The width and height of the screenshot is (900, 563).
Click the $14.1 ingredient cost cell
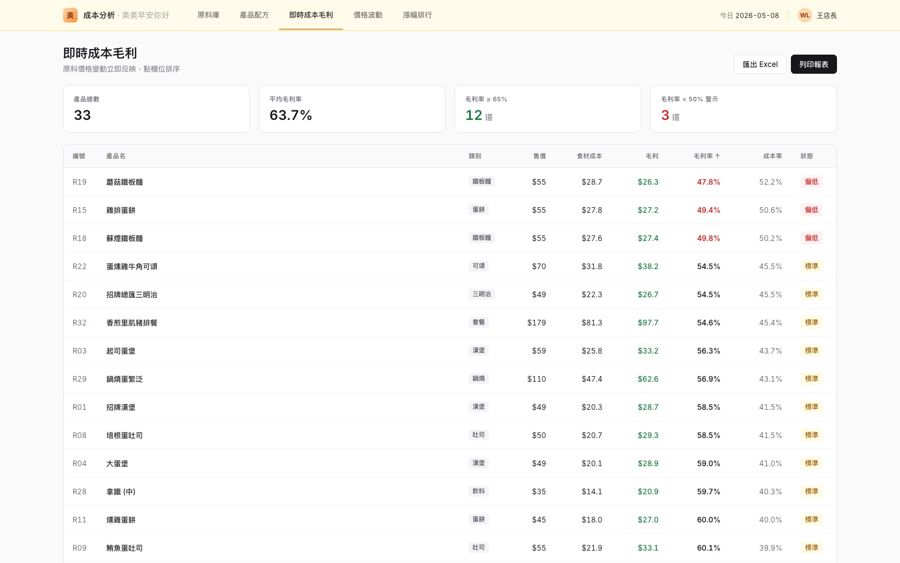point(592,491)
